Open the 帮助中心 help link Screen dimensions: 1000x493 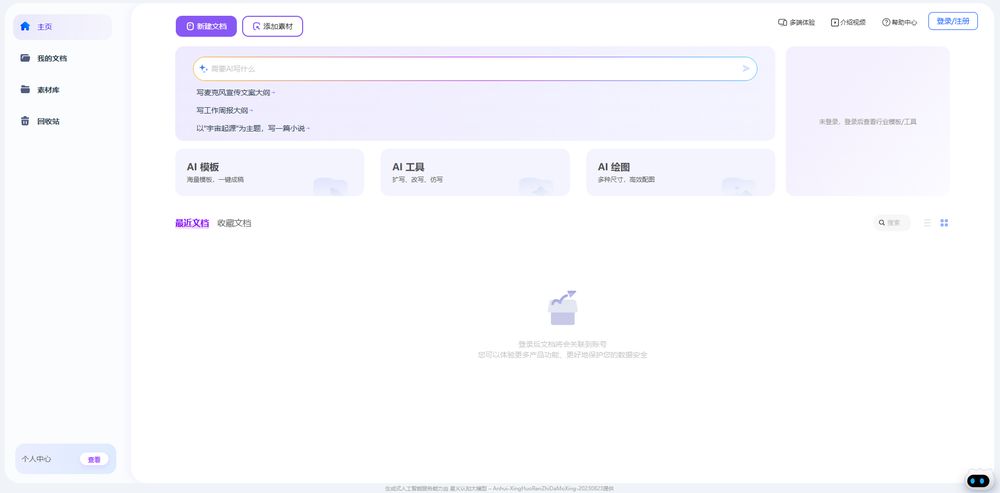[899, 22]
